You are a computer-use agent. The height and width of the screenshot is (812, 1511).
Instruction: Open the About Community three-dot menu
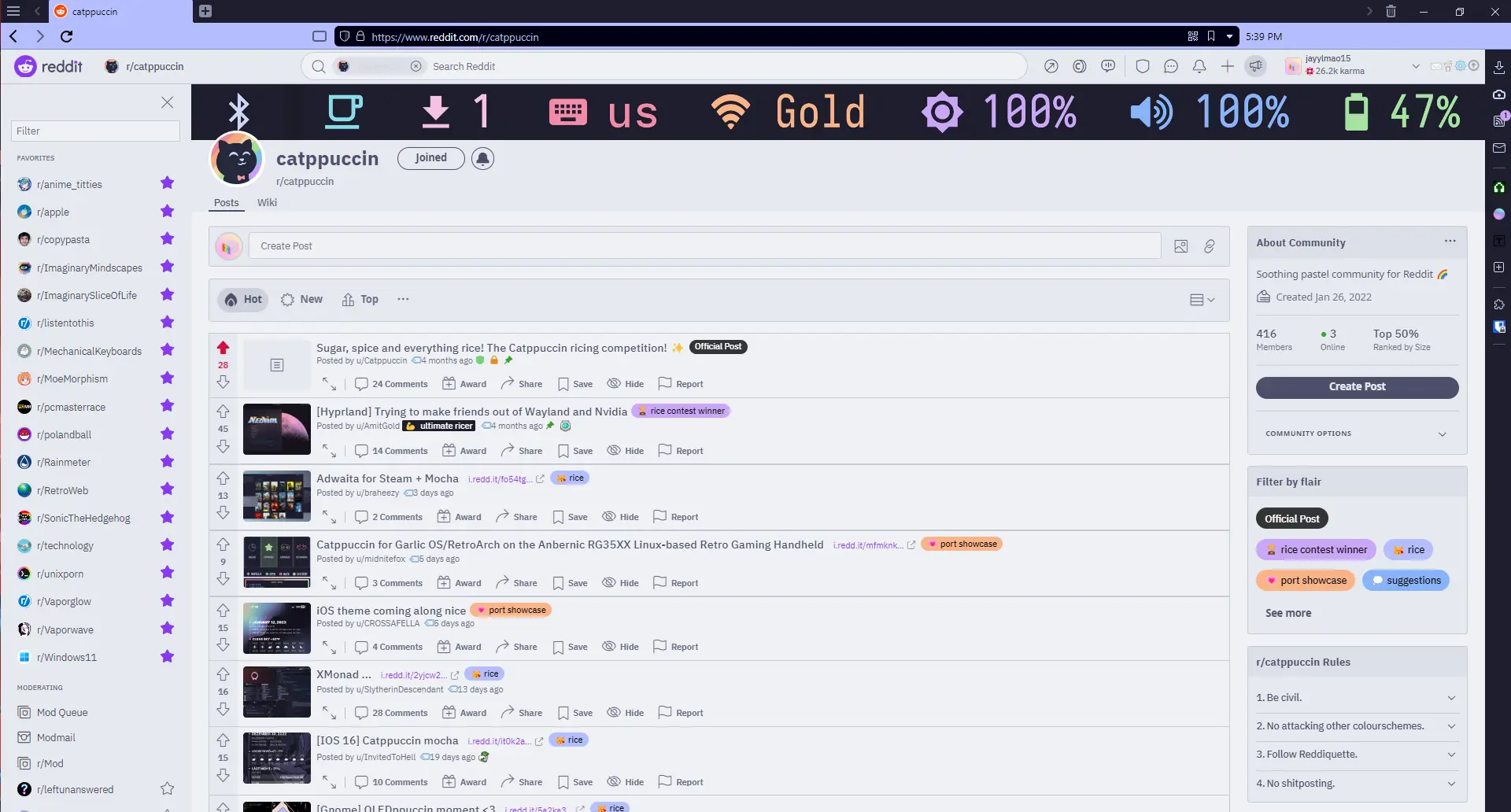tap(1450, 242)
